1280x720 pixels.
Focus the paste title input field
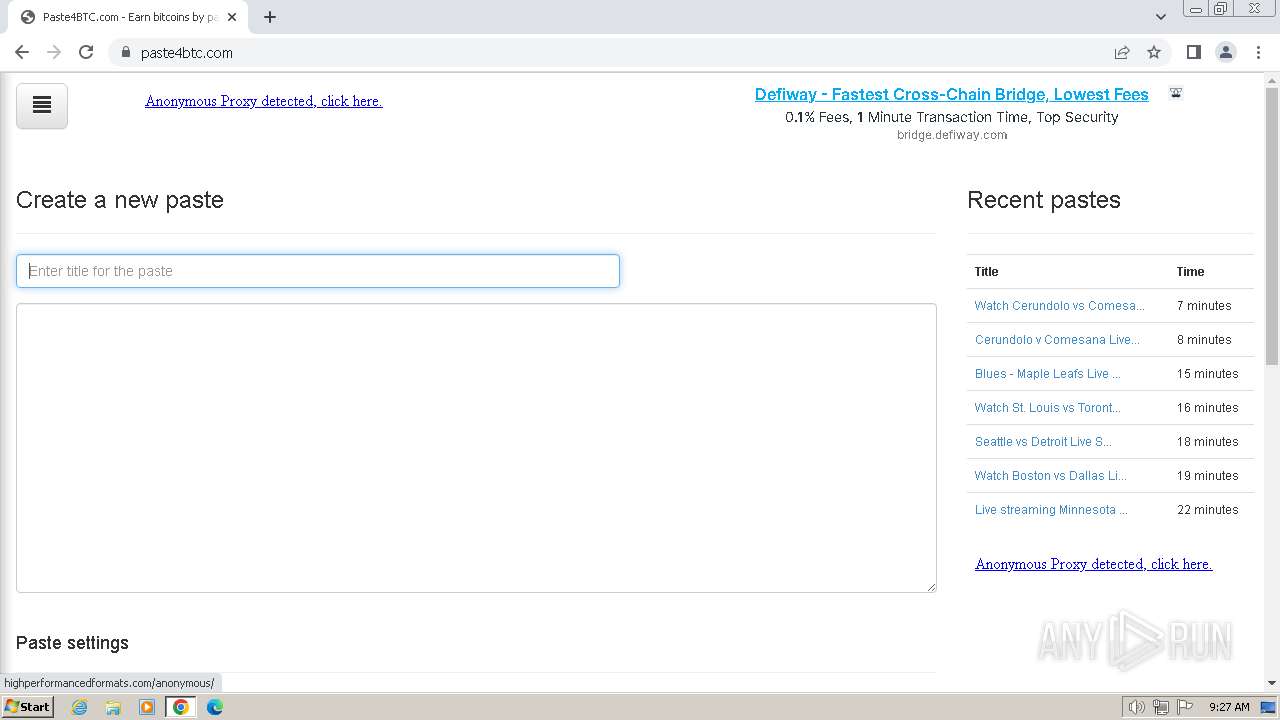[318, 271]
